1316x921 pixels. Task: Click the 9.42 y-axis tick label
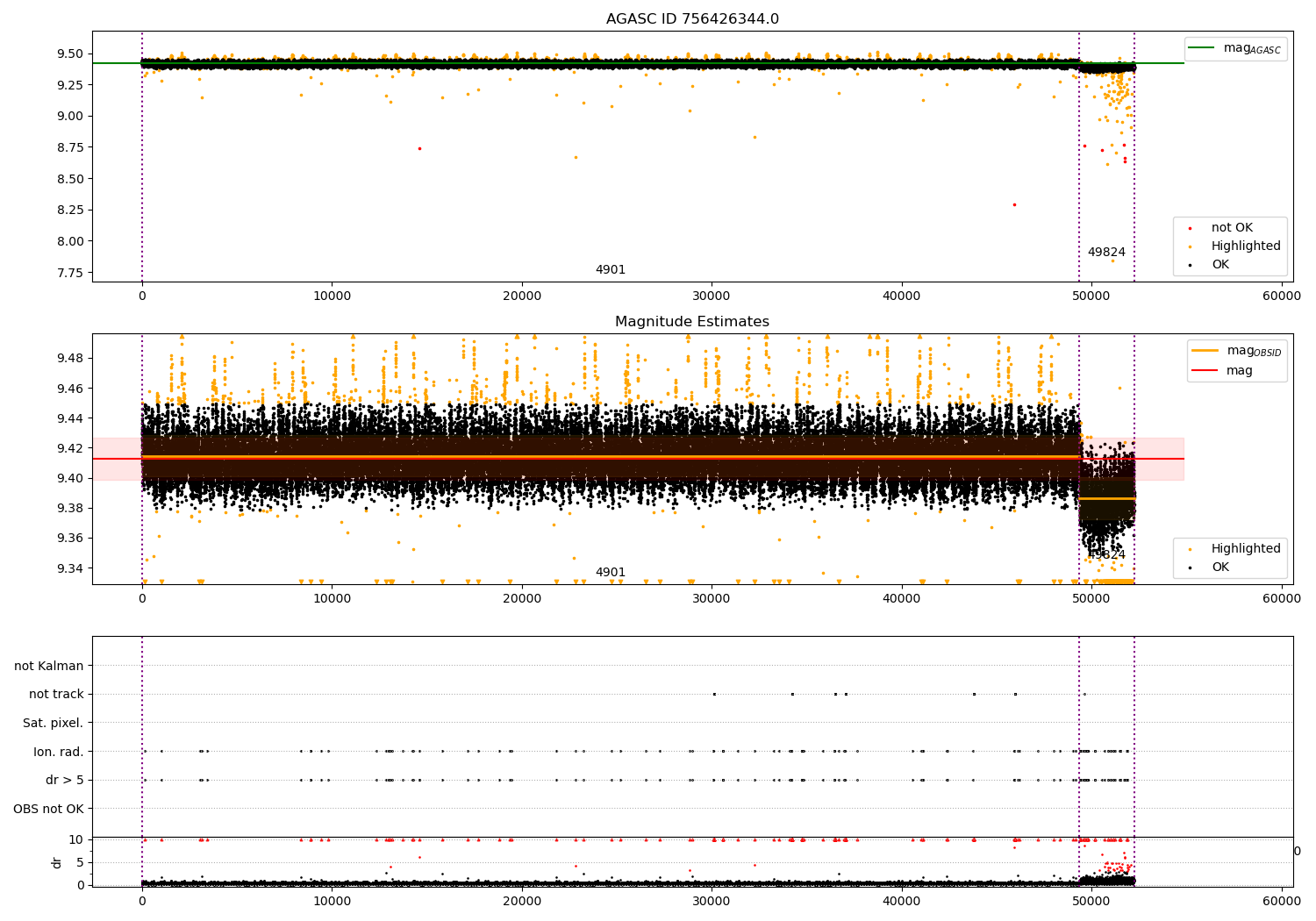(x=68, y=448)
